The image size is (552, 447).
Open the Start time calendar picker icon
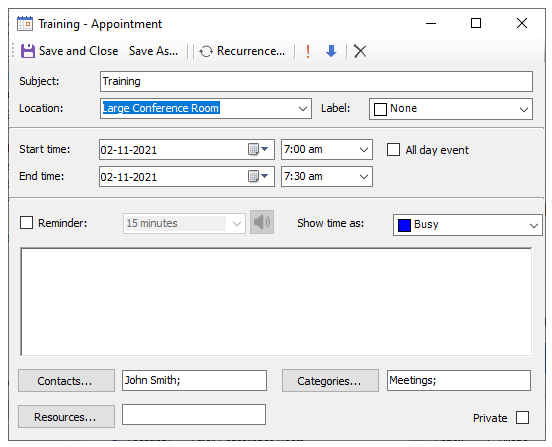258,149
